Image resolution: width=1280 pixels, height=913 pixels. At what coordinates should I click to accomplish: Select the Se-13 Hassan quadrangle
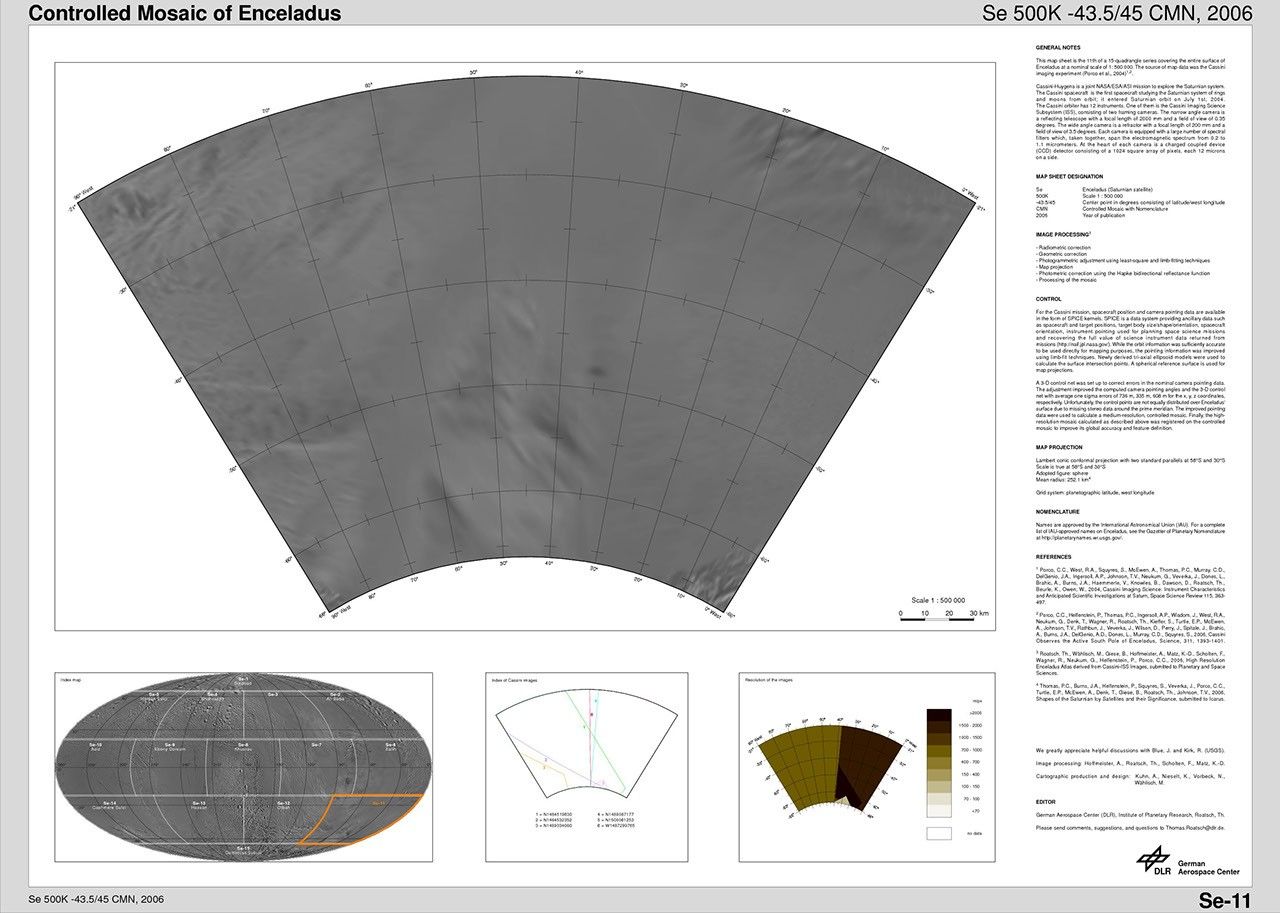198,804
